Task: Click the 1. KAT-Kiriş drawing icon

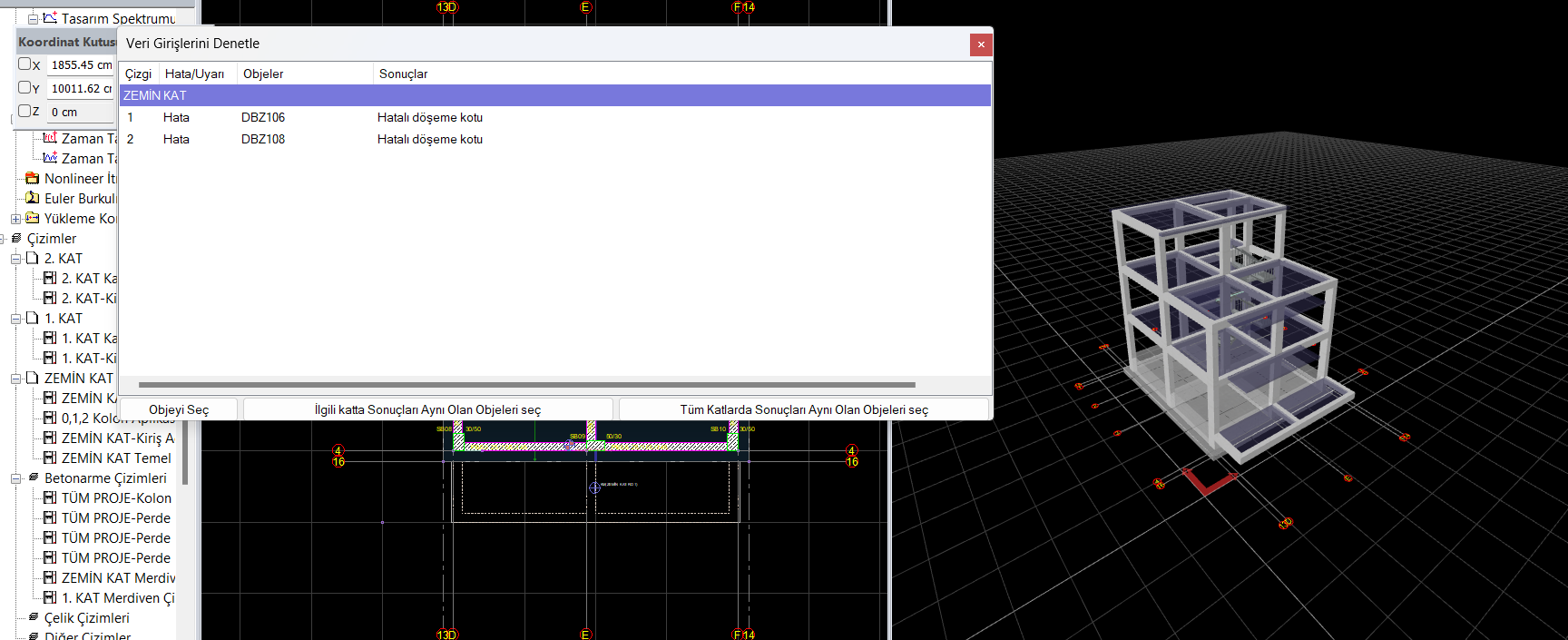Action: click(50, 358)
